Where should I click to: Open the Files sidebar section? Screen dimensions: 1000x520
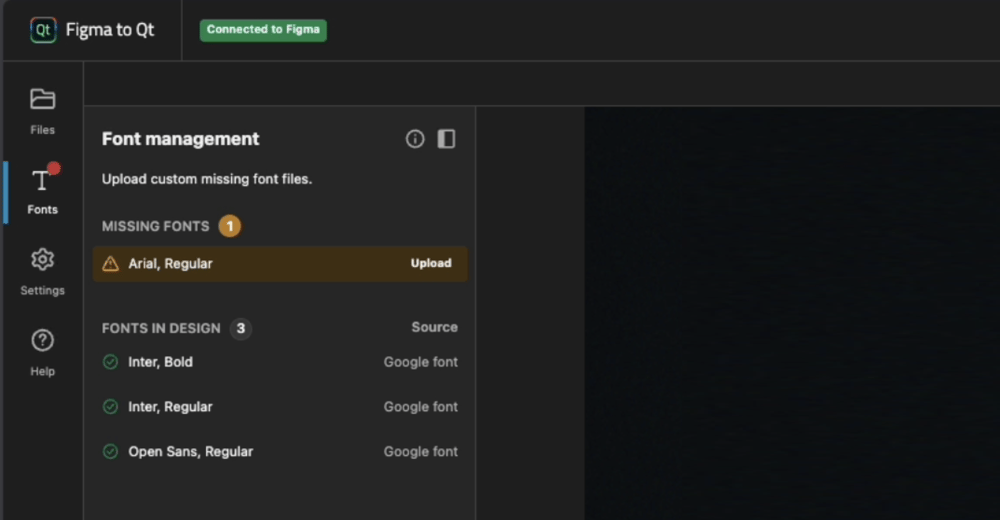pos(42,109)
